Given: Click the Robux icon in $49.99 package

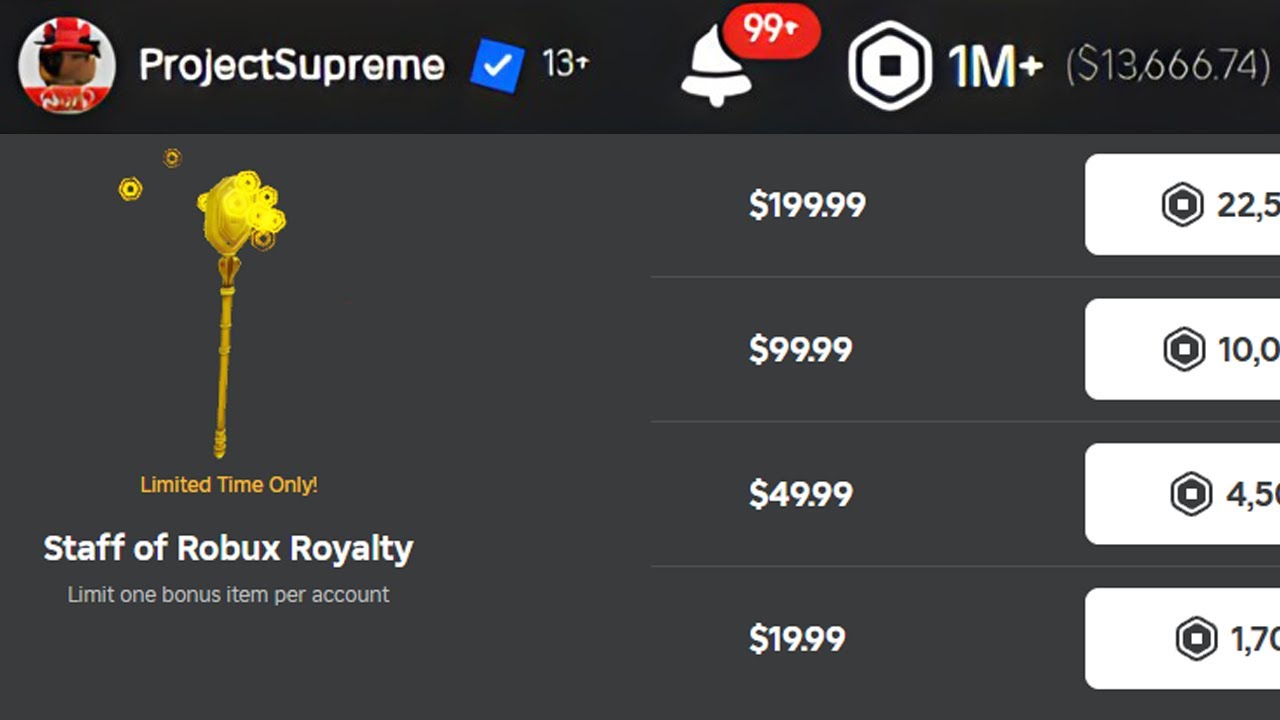Looking at the screenshot, I should pyautogui.click(x=1191, y=494).
